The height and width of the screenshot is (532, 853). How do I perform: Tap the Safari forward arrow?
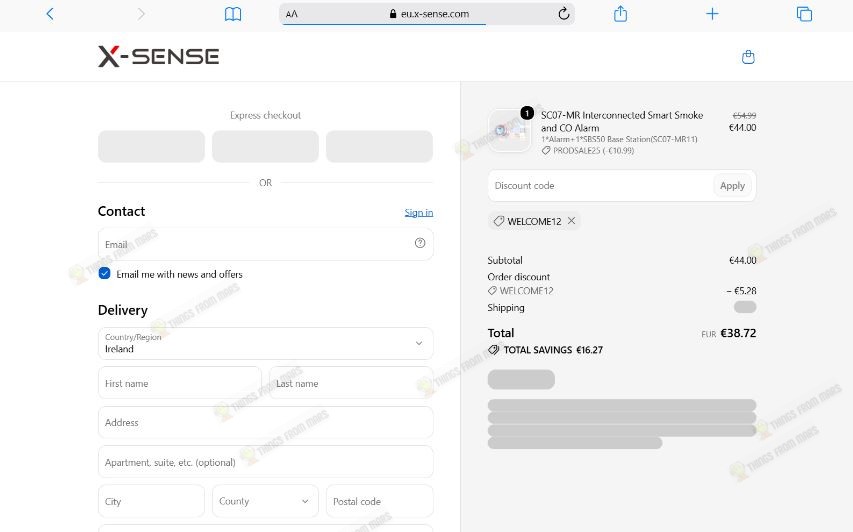pyautogui.click(x=141, y=14)
